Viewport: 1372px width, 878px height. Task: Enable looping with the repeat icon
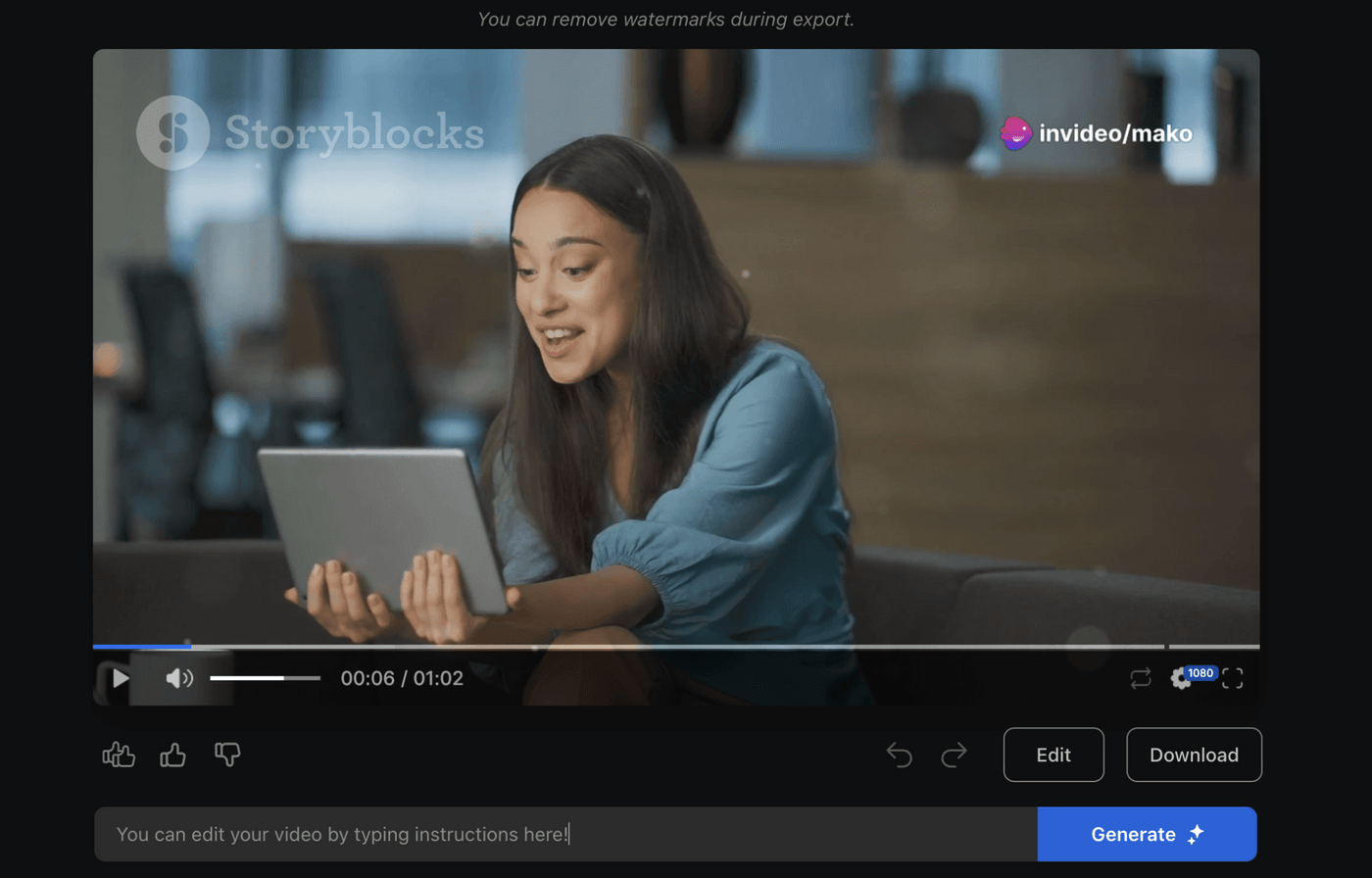point(1140,677)
